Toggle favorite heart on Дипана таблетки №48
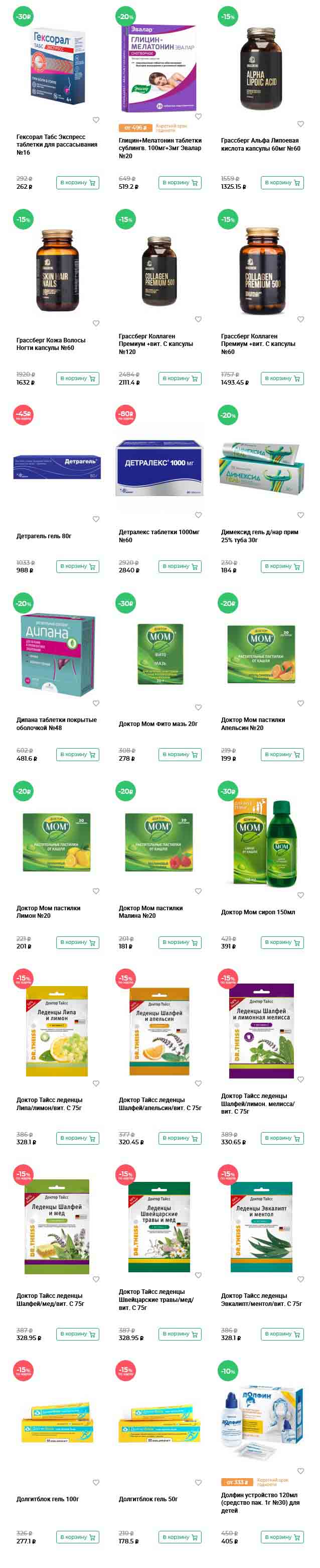This screenshot has height=1568, width=320. coord(95,703)
